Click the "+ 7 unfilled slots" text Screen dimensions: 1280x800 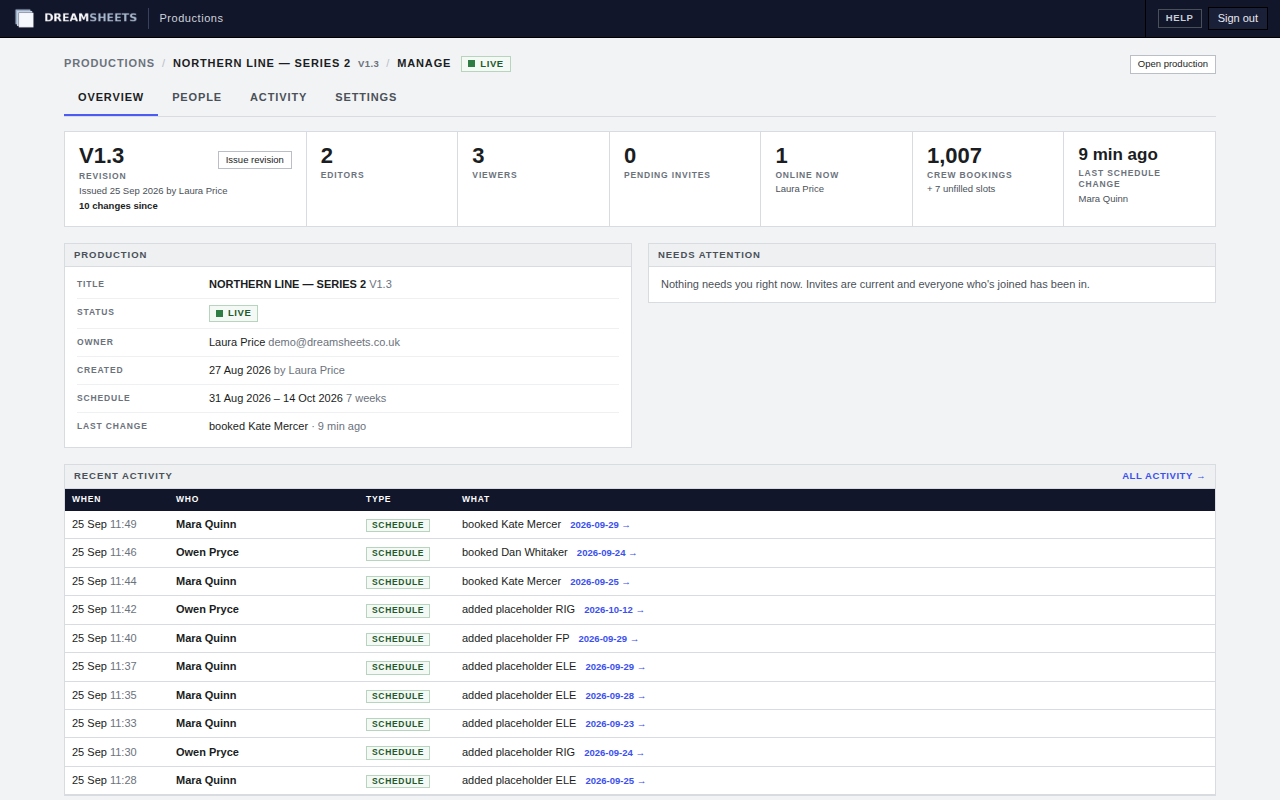pos(961,189)
